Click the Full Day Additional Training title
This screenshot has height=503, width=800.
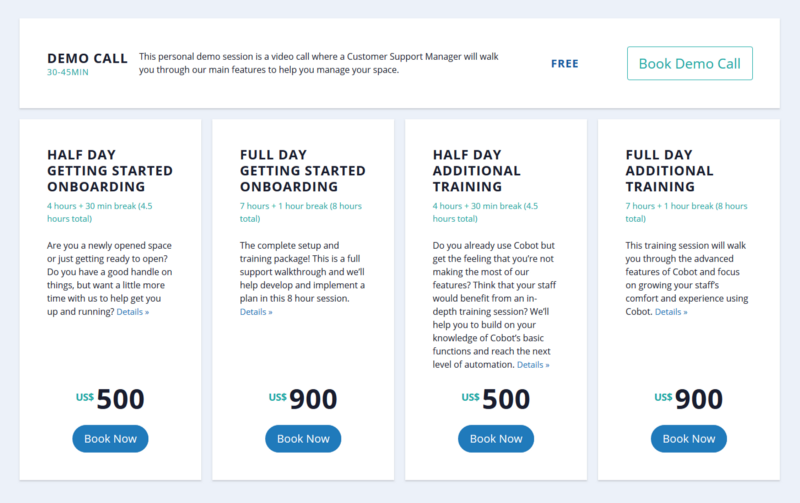click(x=669, y=170)
